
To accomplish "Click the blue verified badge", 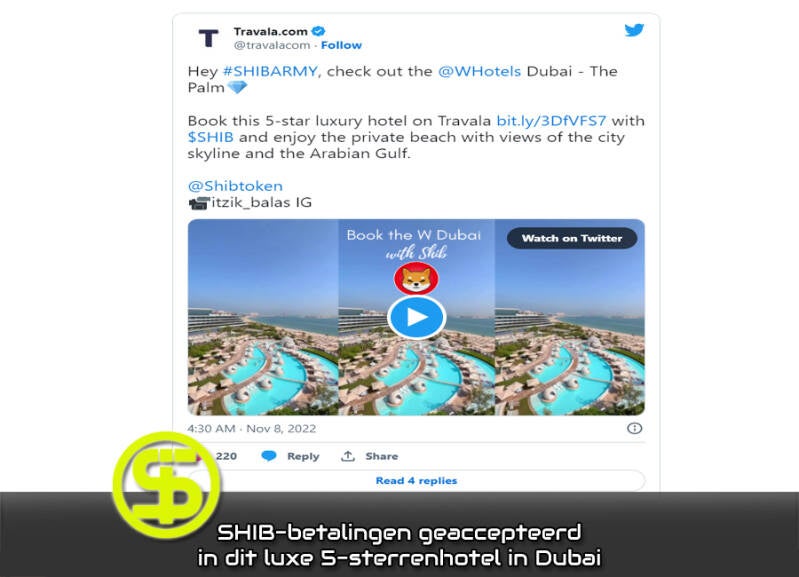I will [318, 31].
